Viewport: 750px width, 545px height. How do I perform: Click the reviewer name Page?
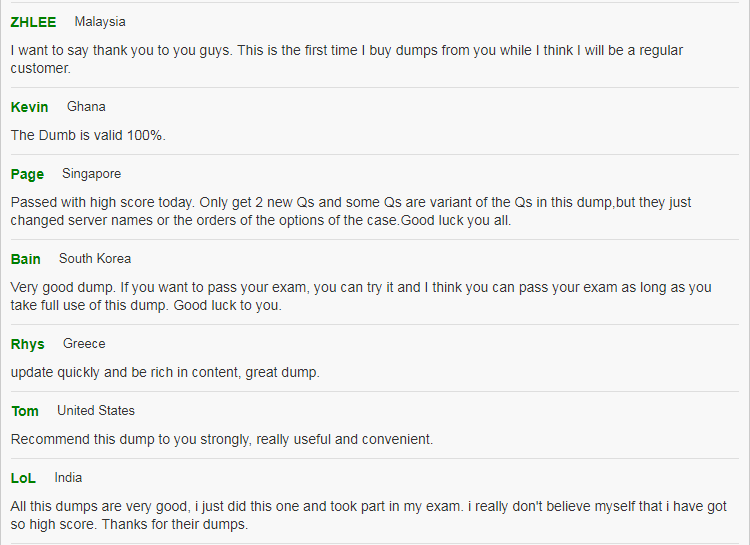tap(27, 174)
